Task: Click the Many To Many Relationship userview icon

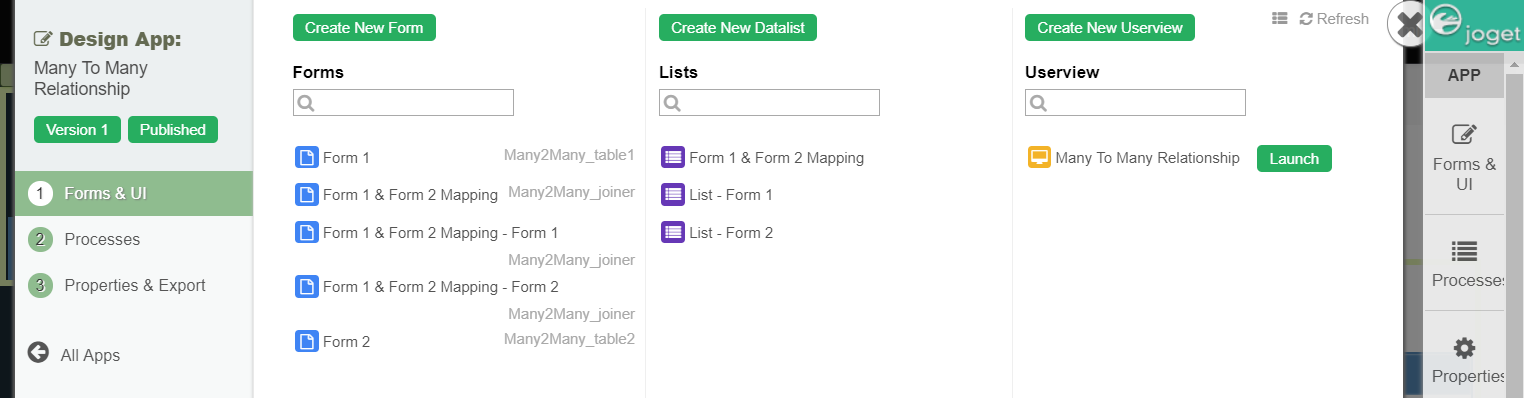Action: coord(1039,158)
